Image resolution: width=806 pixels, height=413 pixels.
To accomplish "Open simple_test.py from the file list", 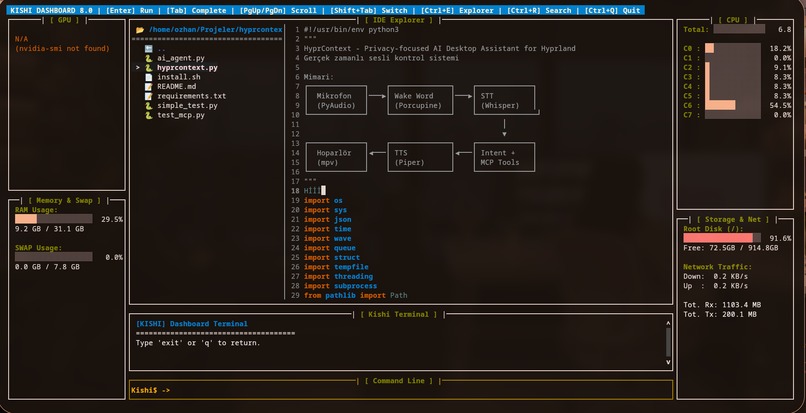I will [187, 106].
